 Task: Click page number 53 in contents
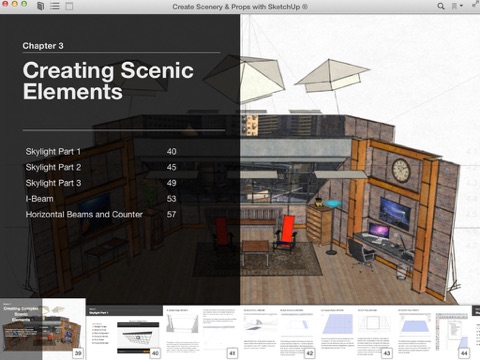tap(171, 199)
